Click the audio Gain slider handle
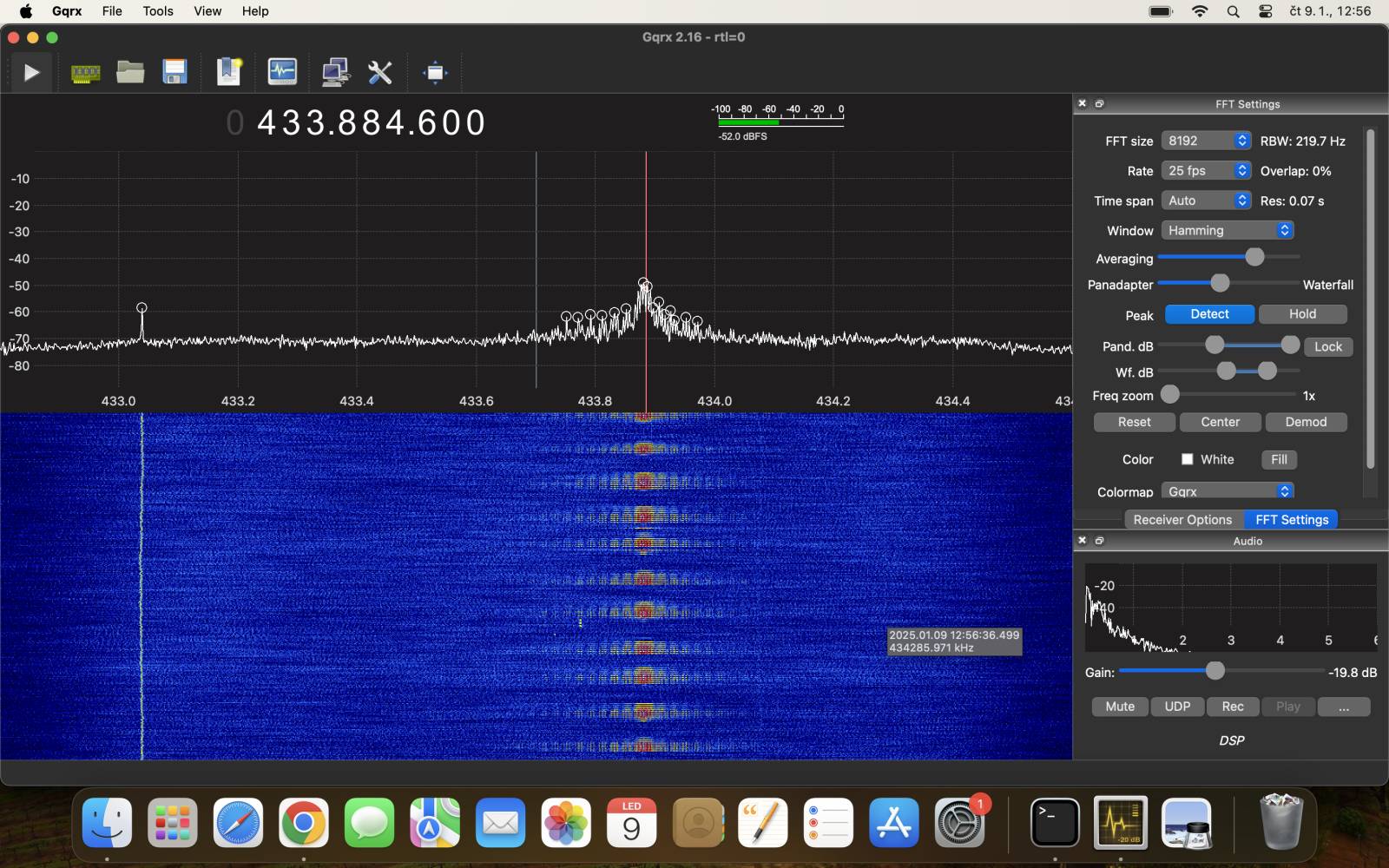Screen dimensions: 1389x868 click(1215, 671)
